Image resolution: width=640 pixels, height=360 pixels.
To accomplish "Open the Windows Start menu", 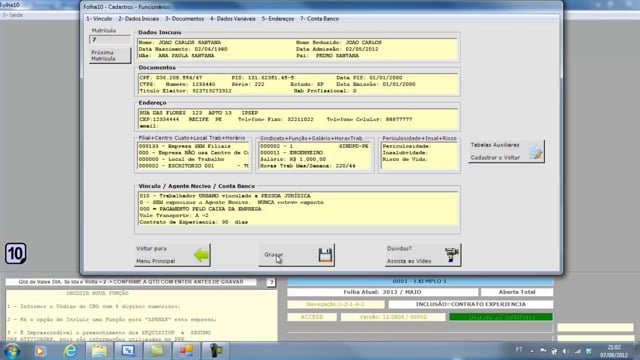I will coord(11,351).
